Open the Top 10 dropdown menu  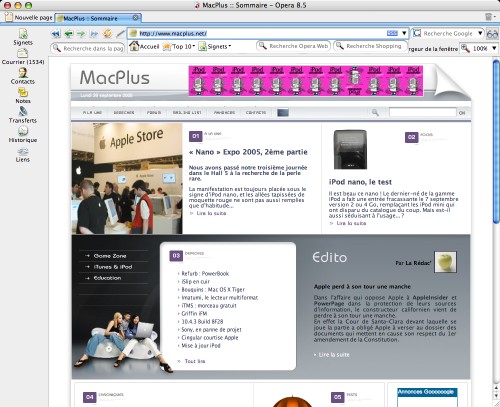[179, 46]
